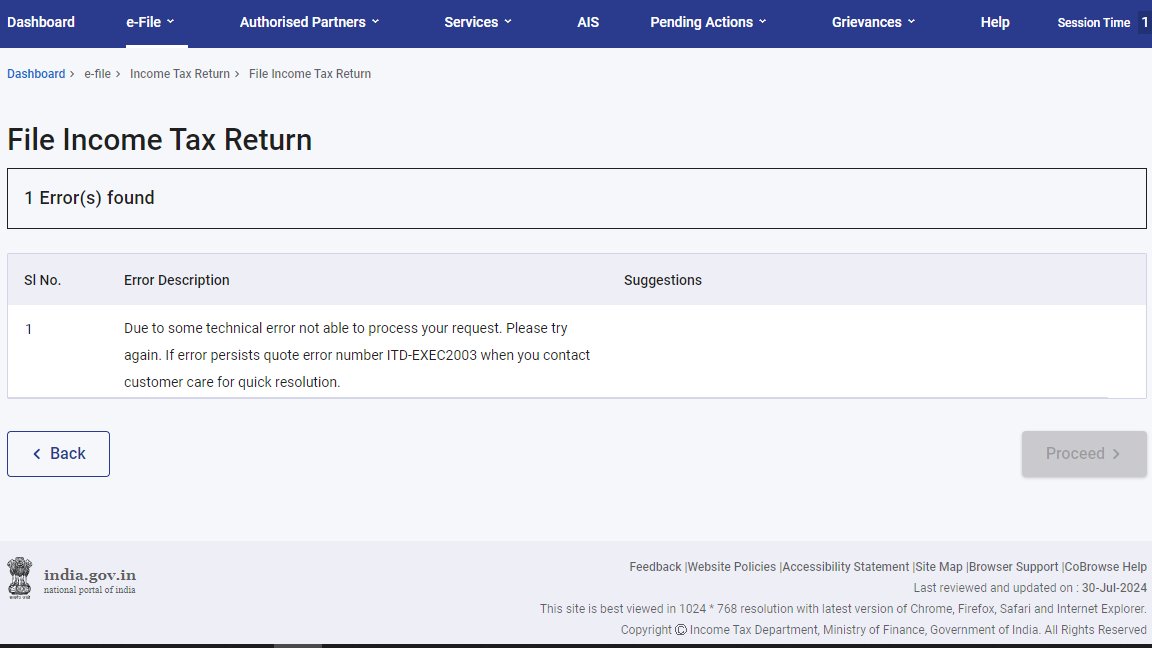
Task: Click the 30-Jul-2024 last updated date
Action: [1114, 588]
